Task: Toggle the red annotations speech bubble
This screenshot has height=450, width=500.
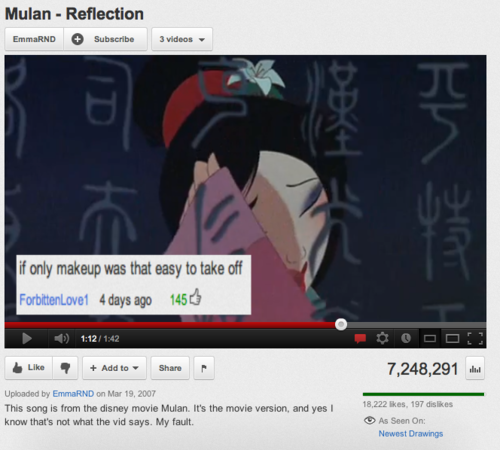Action: coord(360,339)
